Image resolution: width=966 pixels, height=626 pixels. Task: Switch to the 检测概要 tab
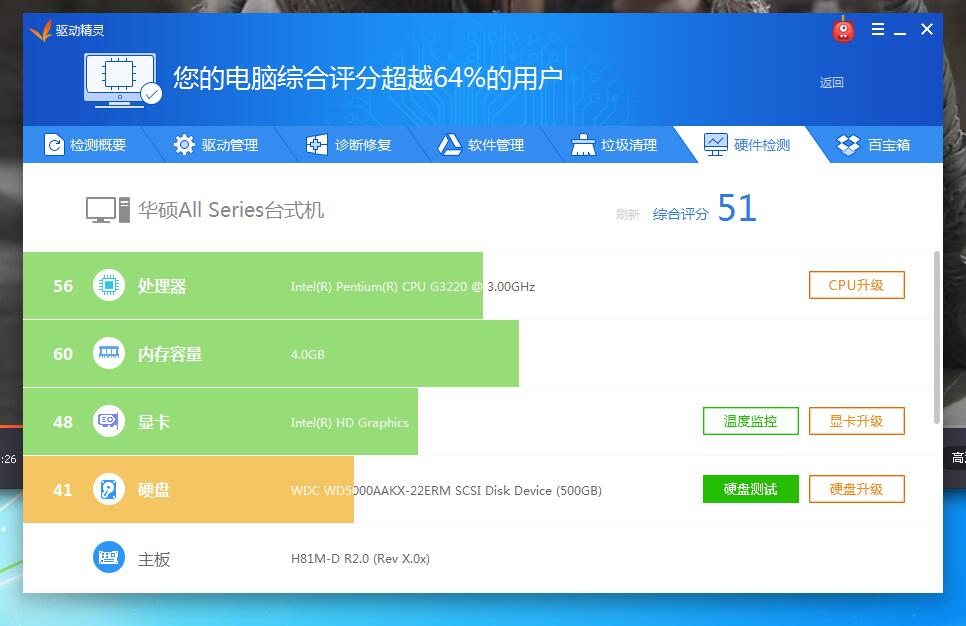[x=86, y=145]
